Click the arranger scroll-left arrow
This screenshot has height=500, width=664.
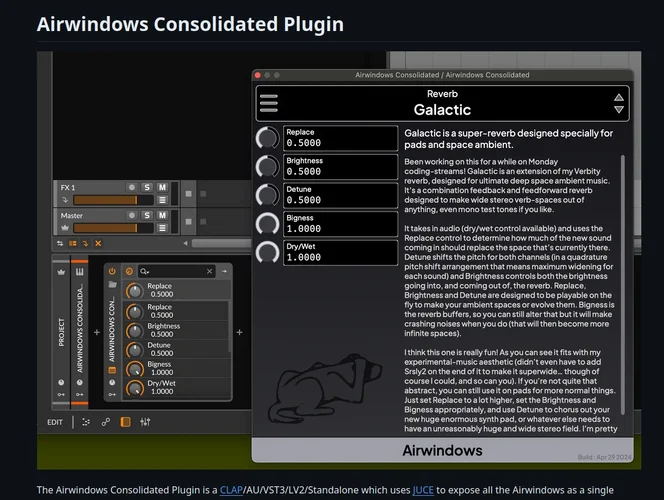point(185,243)
